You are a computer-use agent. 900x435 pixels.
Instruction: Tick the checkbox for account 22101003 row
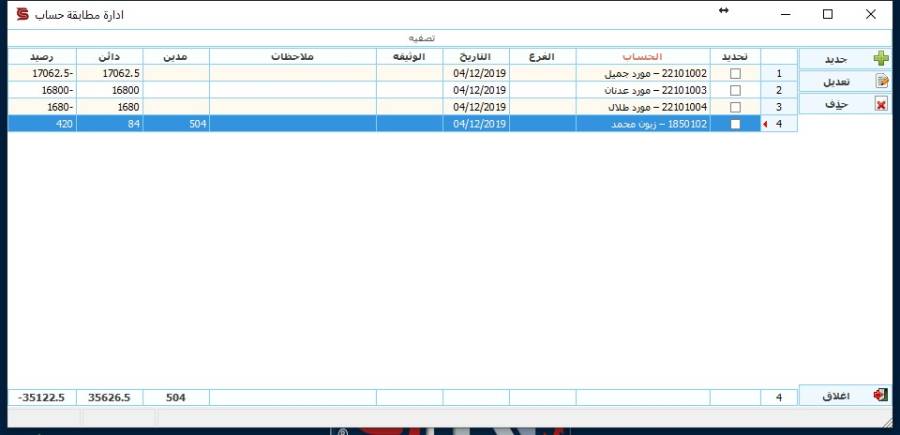tap(735, 90)
